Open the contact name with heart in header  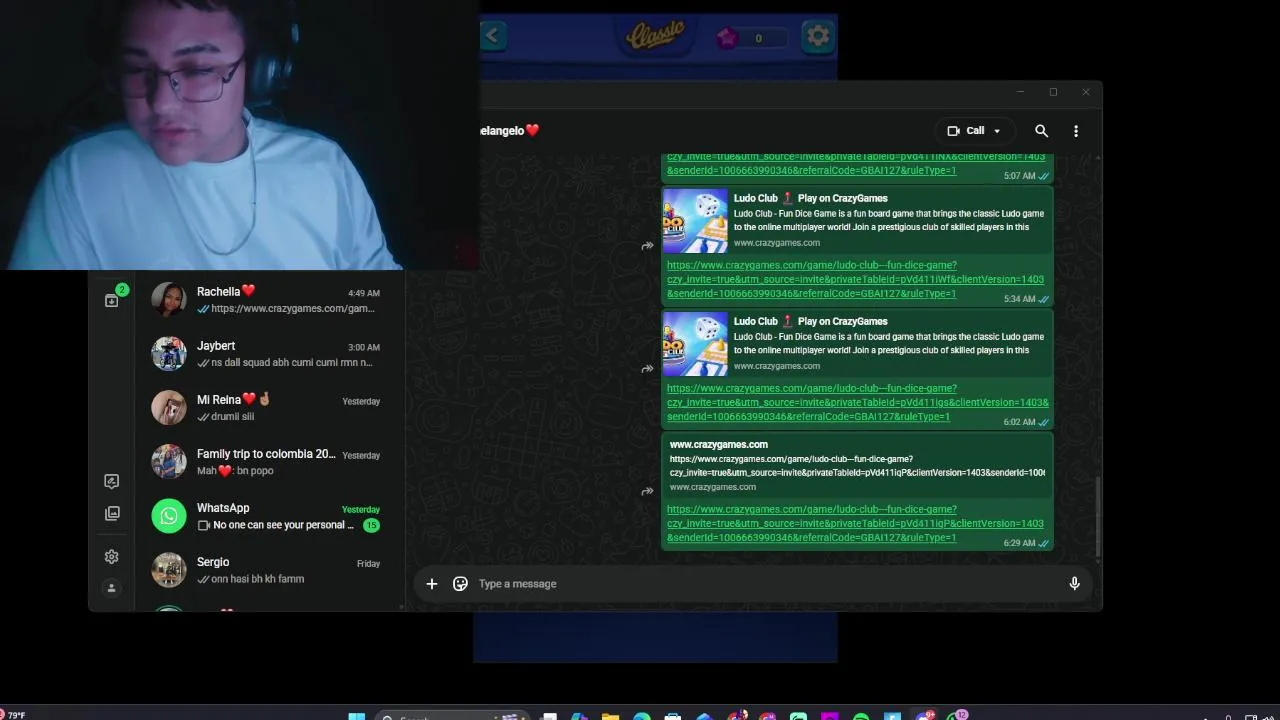click(x=509, y=130)
